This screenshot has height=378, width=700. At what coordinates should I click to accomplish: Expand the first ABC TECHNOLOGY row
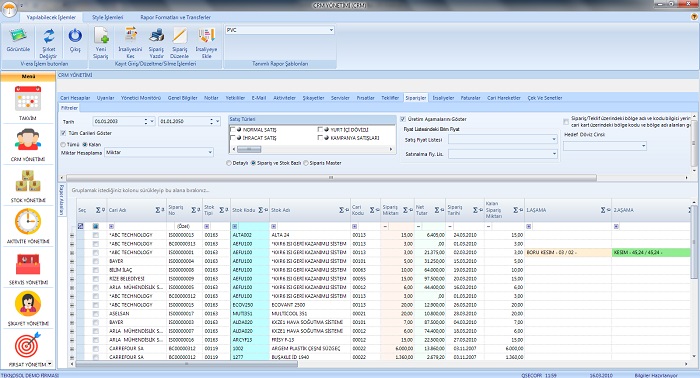72,235
